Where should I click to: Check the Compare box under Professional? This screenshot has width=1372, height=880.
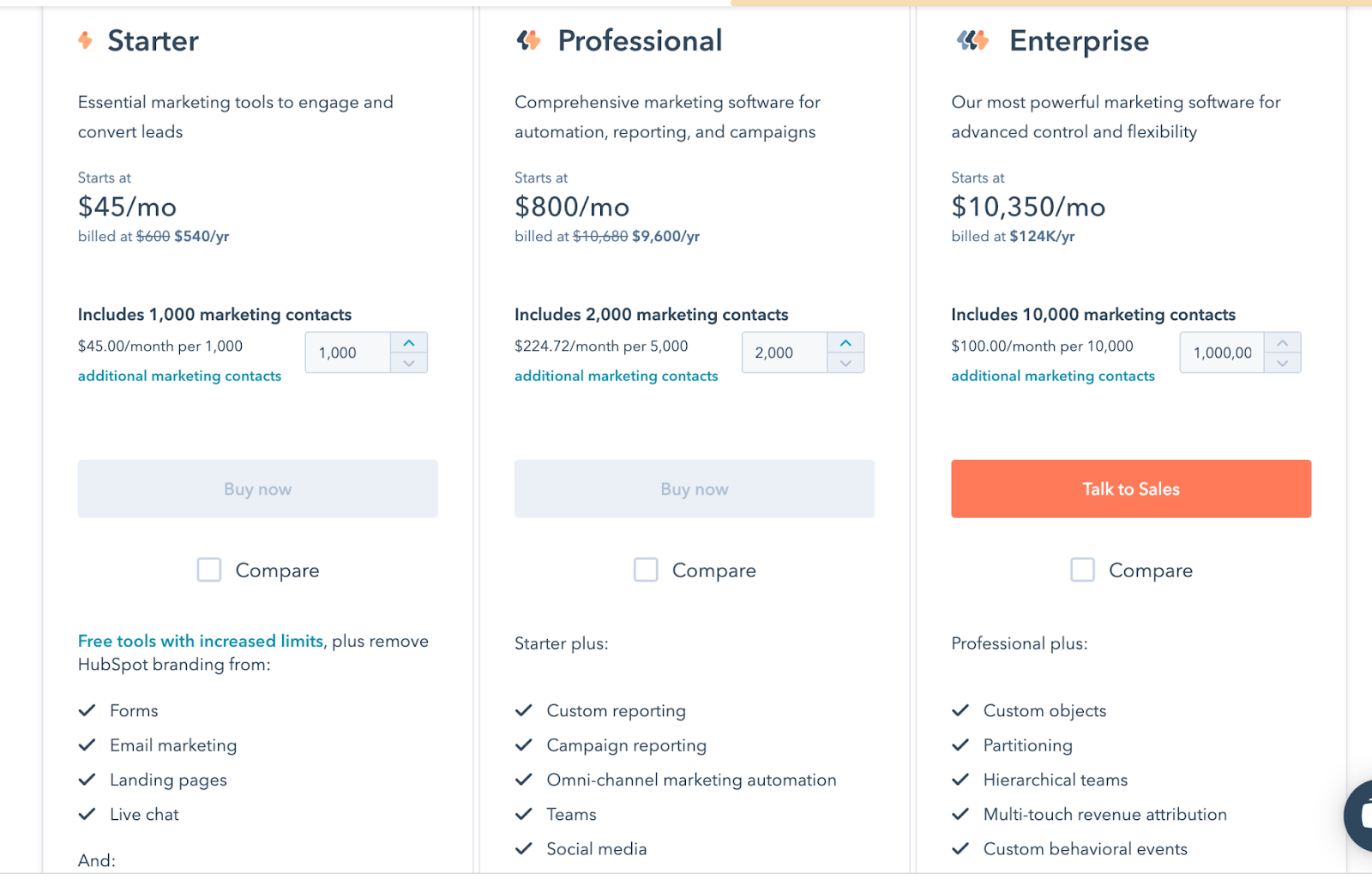(646, 569)
